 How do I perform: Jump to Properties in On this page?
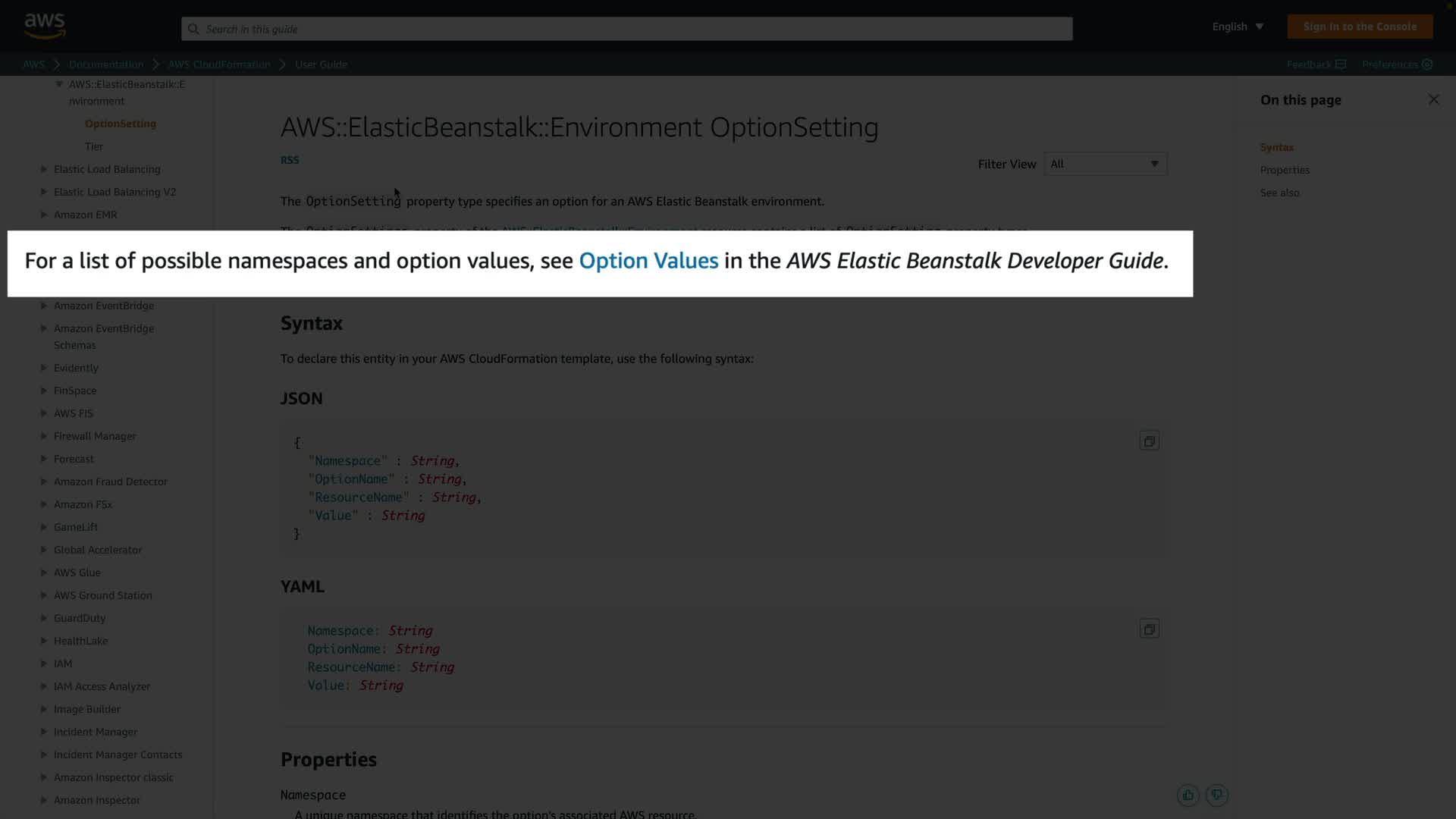coord(1285,170)
